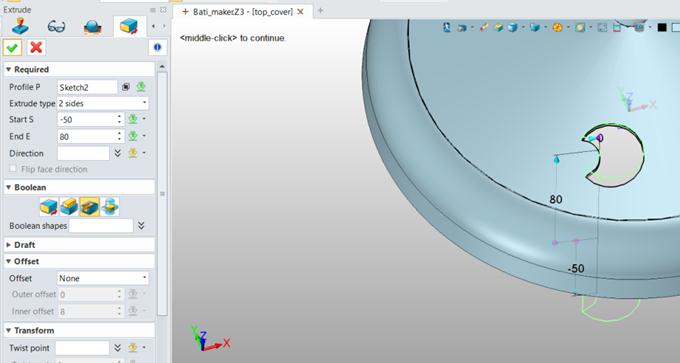Open the Offset dropdown set to None
Image resolution: width=680 pixels, height=363 pixels.
coord(103,278)
